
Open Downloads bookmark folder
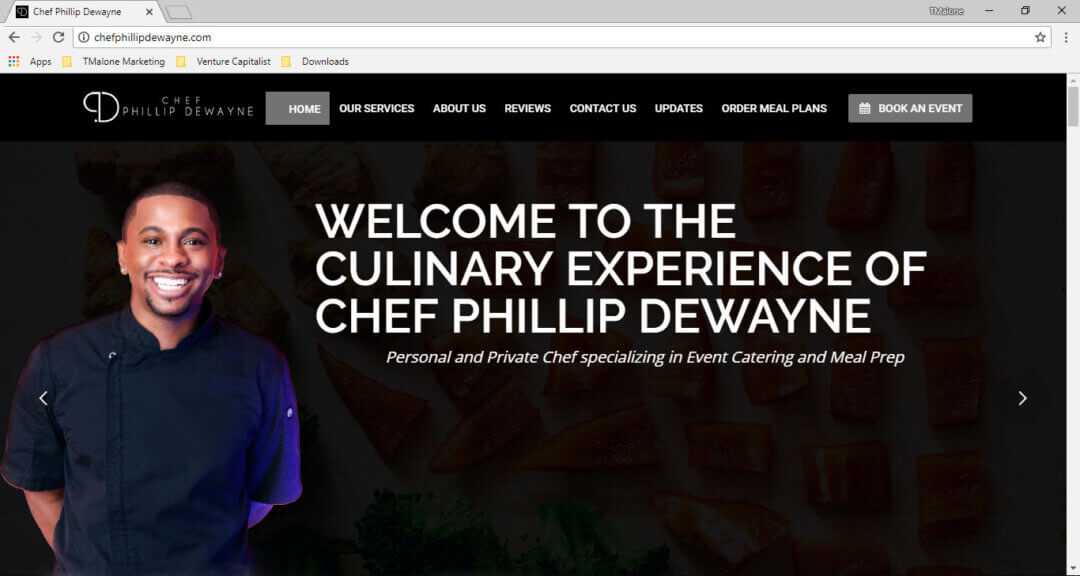click(315, 61)
